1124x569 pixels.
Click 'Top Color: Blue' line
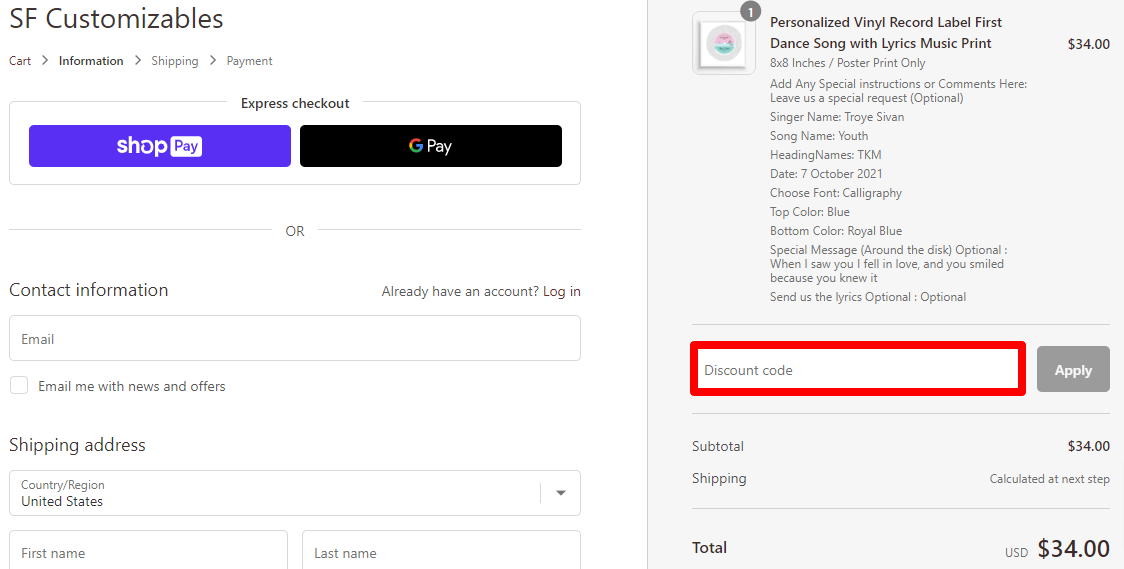(809, 211)
